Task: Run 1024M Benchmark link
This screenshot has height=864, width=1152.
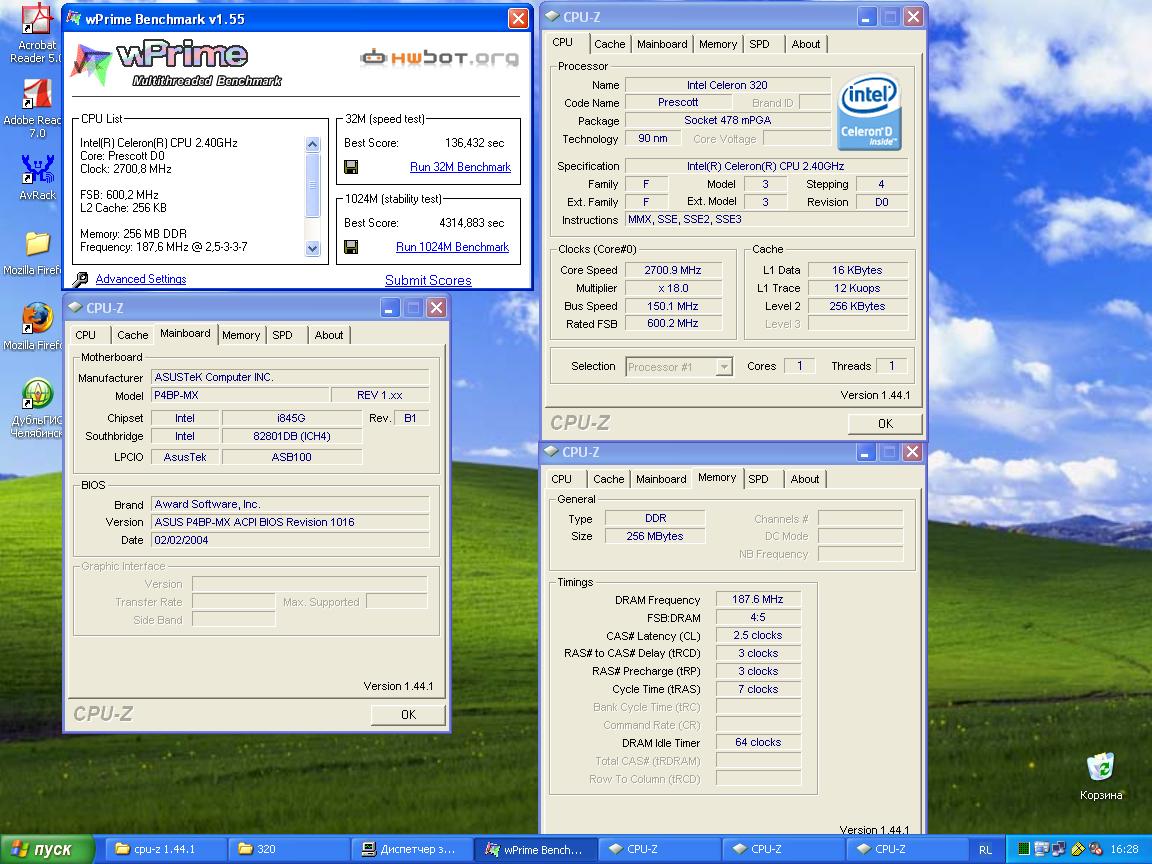Action: tap(452, 247)
